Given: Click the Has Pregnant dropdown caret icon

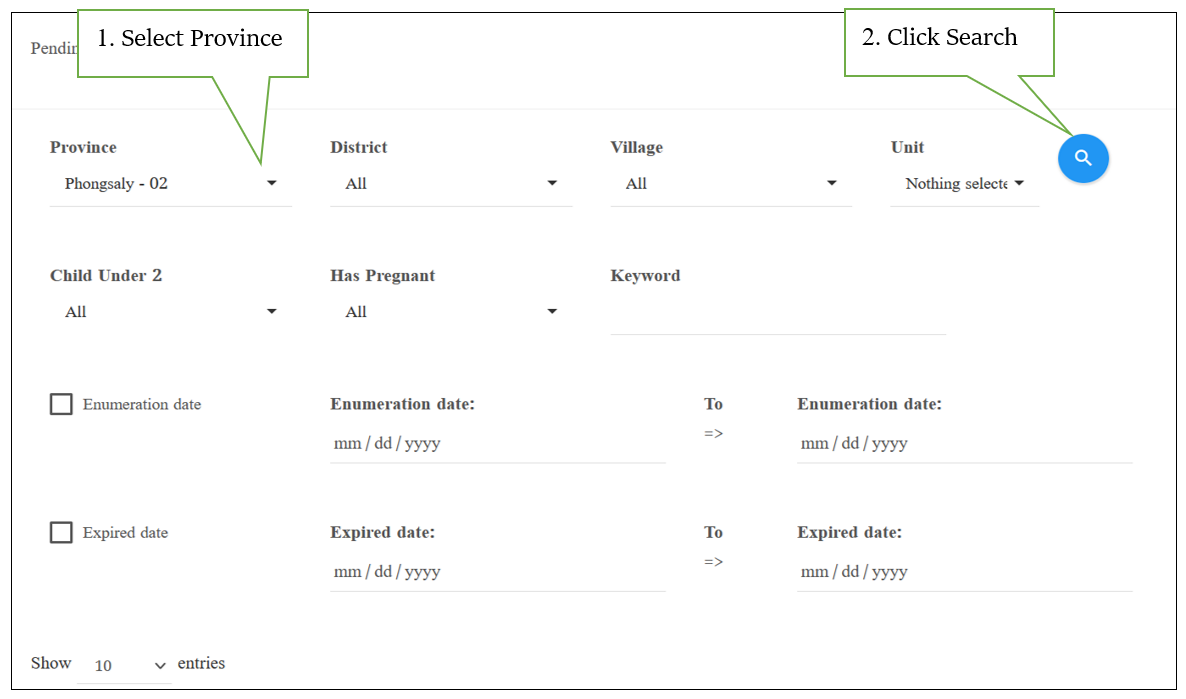Looking at the screenshot, I should click(552, 311).
